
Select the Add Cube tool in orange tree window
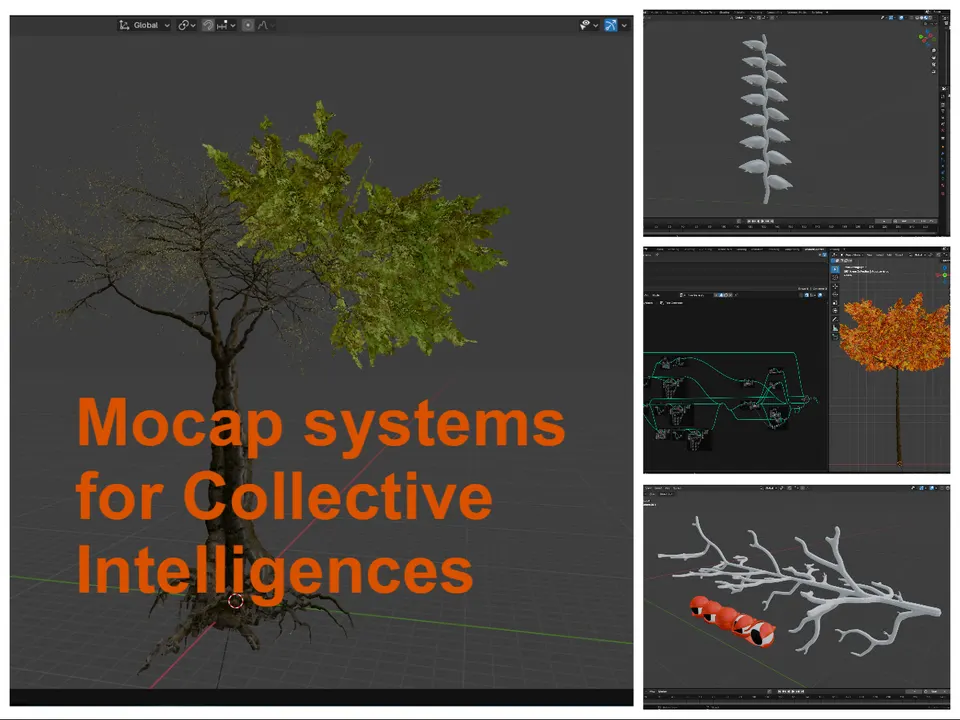click(x=835, y=337)
